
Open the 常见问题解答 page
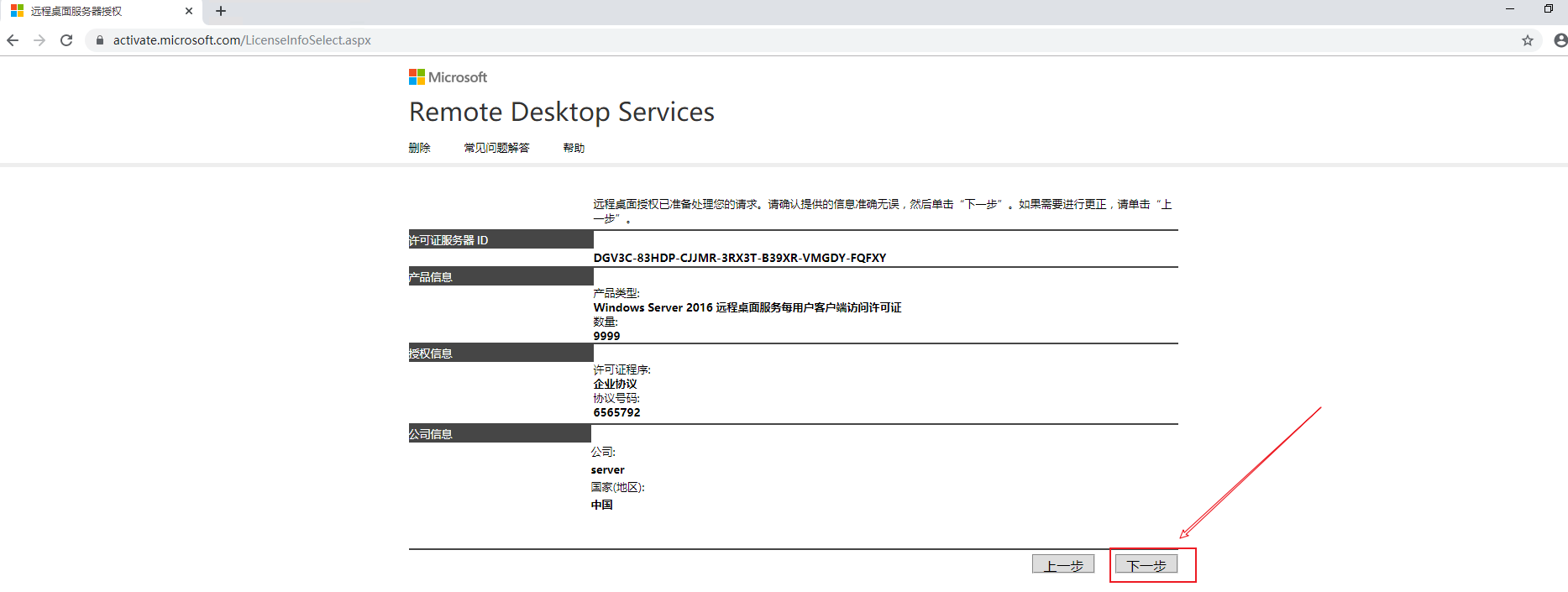point(496,148)
